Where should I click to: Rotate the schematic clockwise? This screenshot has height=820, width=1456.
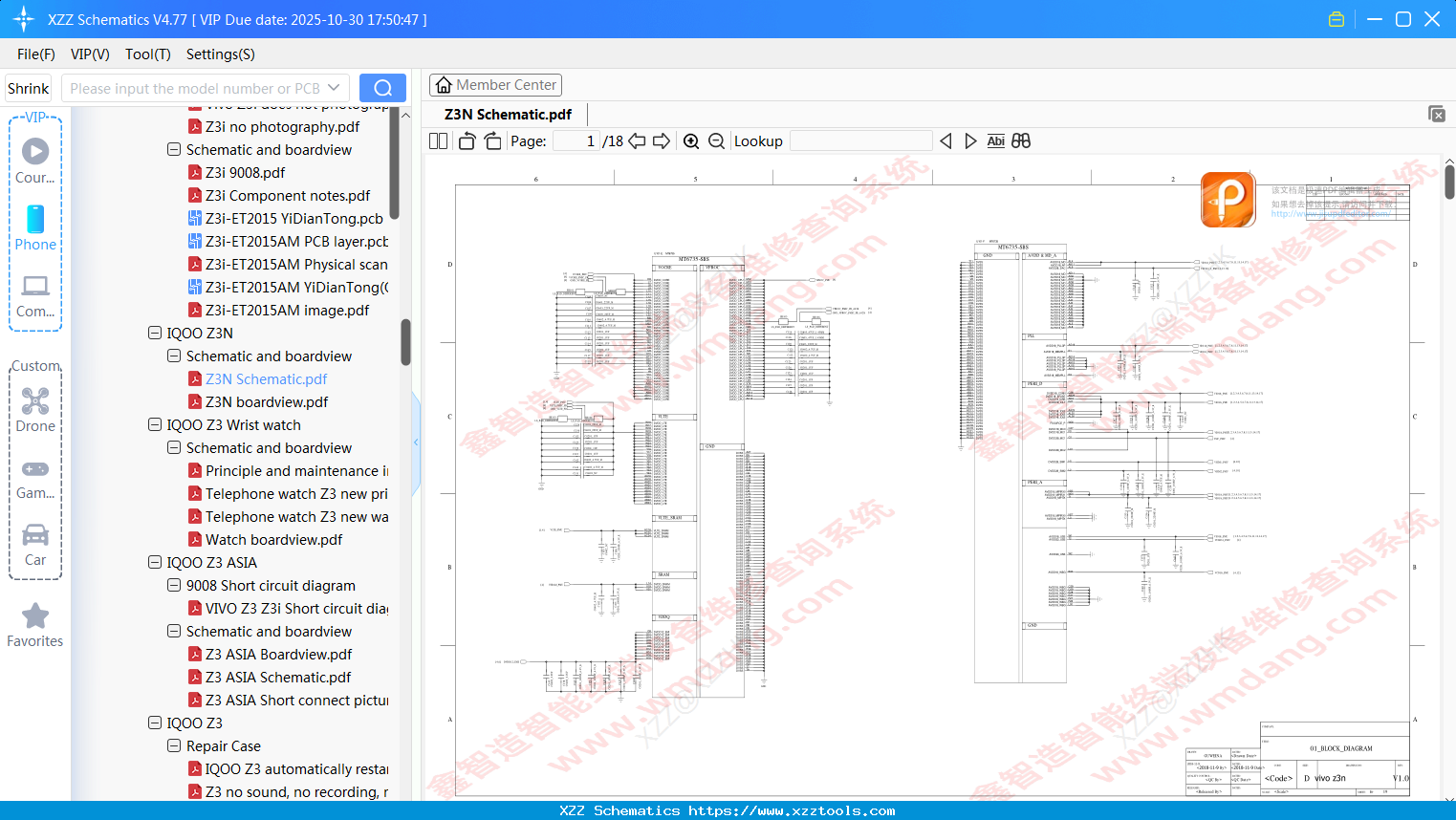[491, 140]
